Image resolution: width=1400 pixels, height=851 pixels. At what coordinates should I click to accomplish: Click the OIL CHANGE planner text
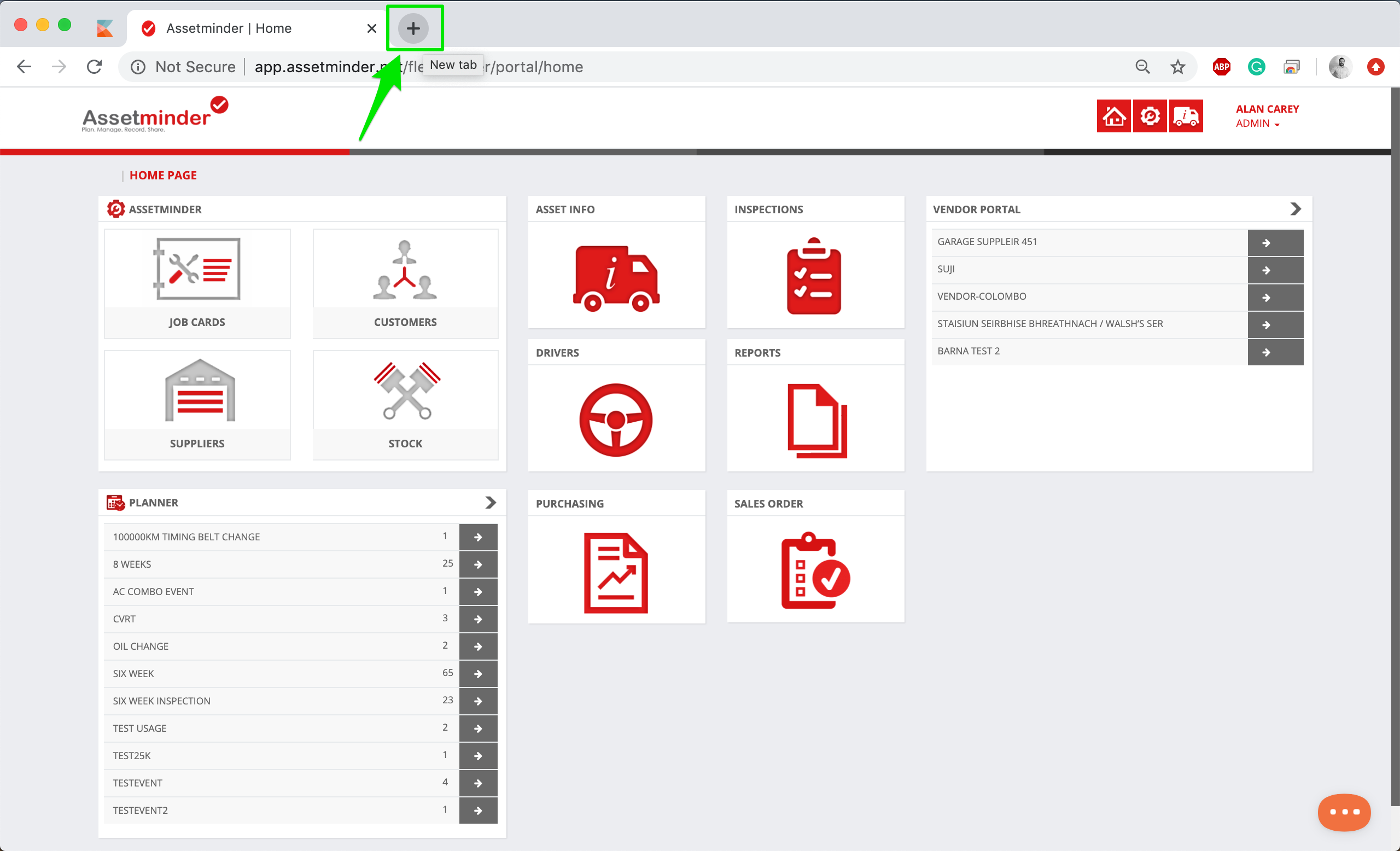pos(141,646)
